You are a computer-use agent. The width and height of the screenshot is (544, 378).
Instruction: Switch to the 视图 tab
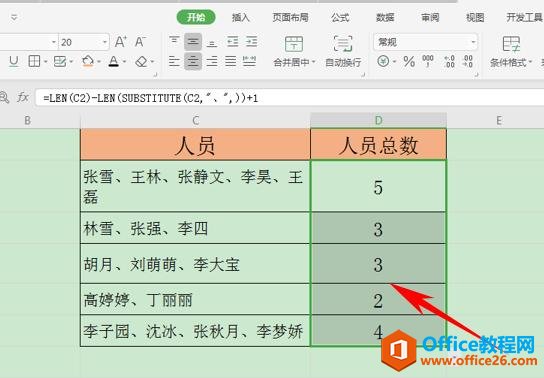[x=475, y=17]
